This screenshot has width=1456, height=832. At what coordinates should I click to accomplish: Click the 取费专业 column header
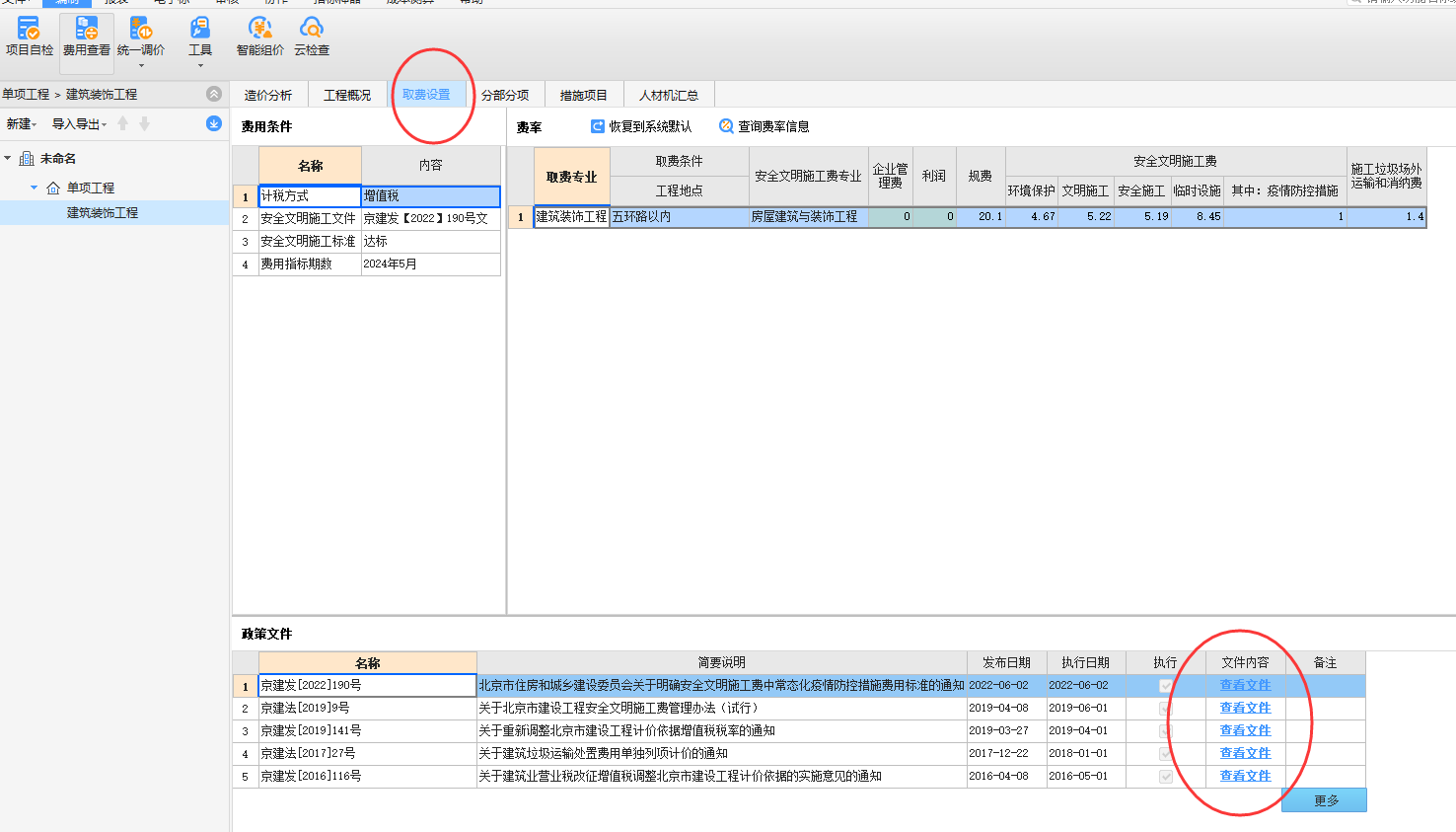pos(572,177)
